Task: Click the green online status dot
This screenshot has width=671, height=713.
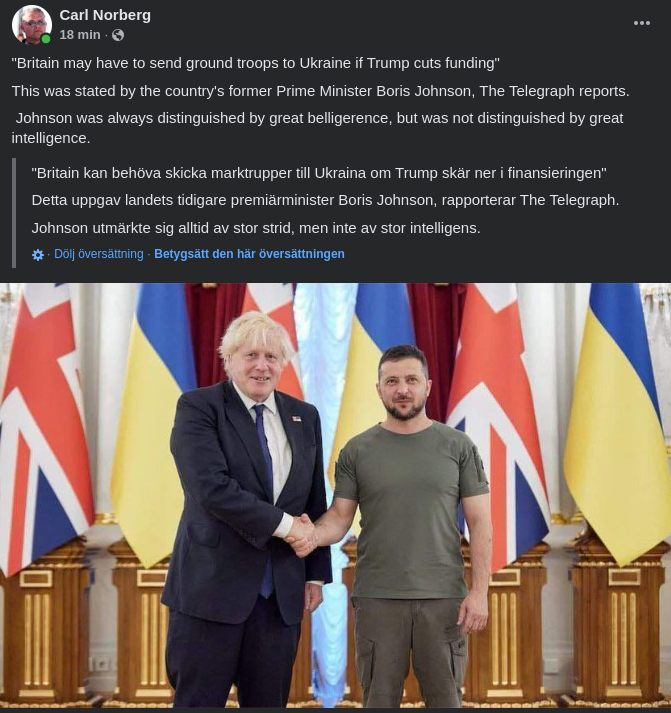Action: [46, 39]
